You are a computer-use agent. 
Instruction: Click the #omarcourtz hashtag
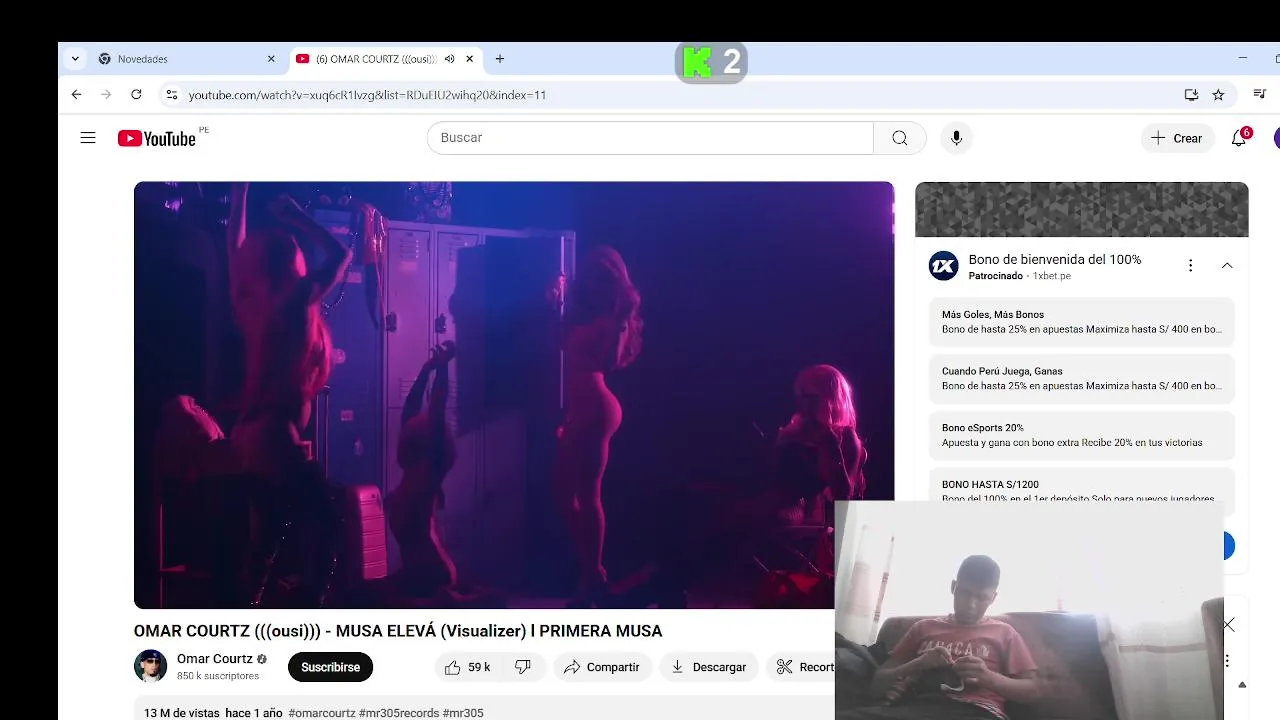(x=322, y=713)
